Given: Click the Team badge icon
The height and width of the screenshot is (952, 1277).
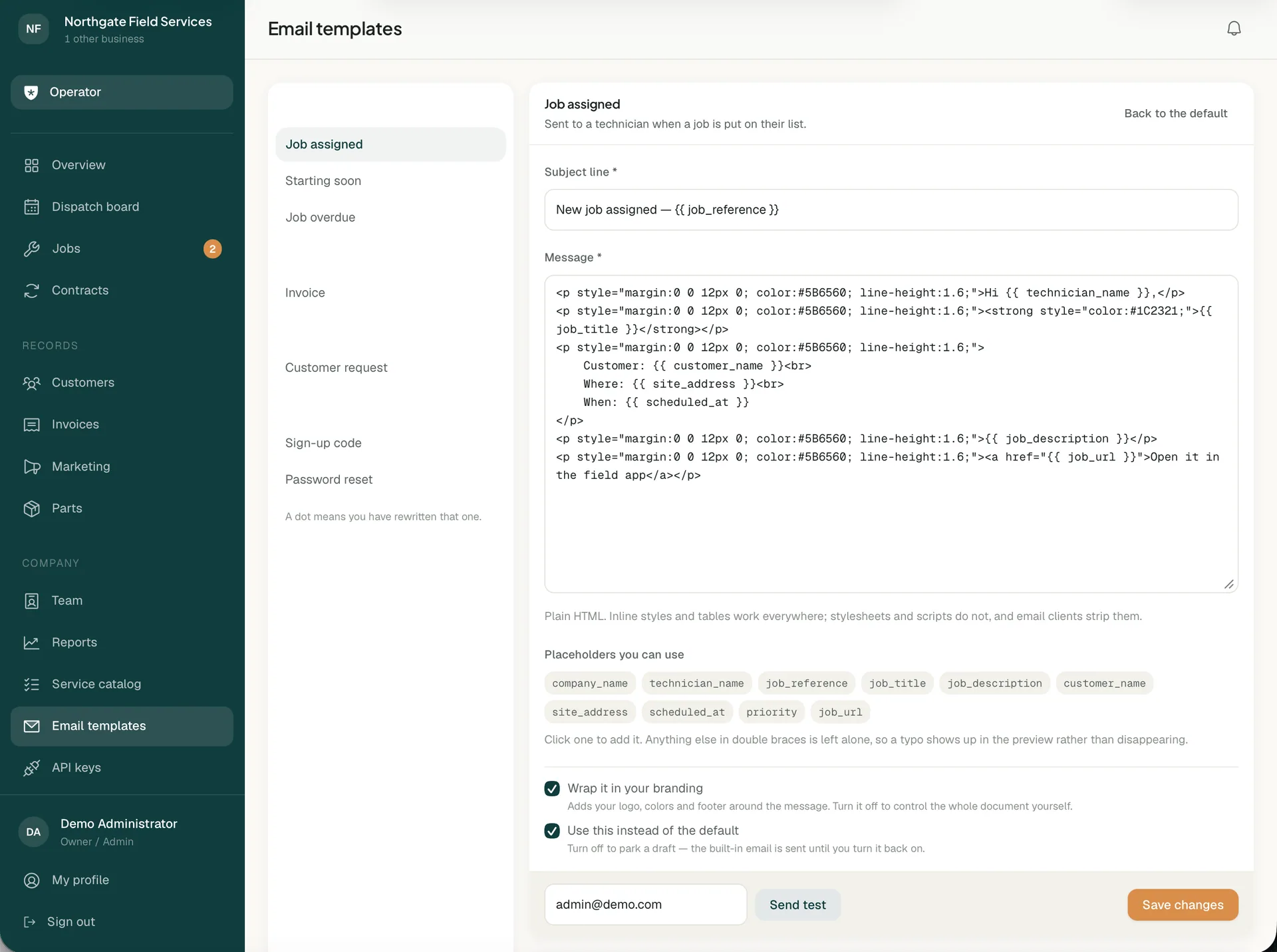Looking at the screenshot, I should (x=31, y=601).
